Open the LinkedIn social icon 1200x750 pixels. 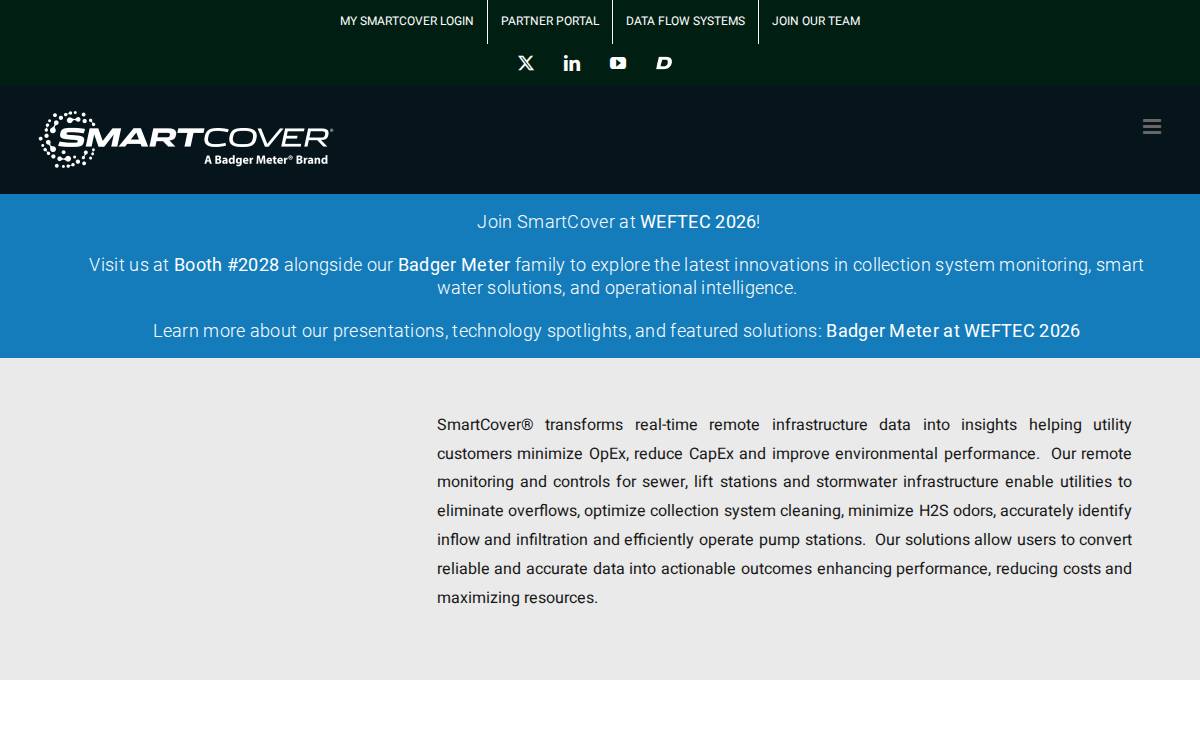coord(572,63)
